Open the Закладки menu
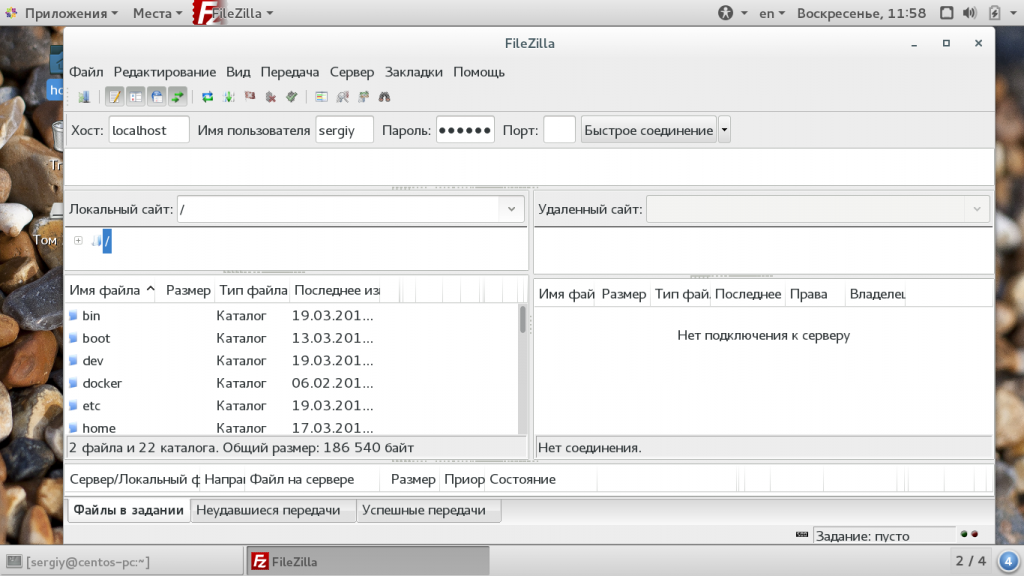The width and height of the screenshot is (1024, 576). [414, 72]
